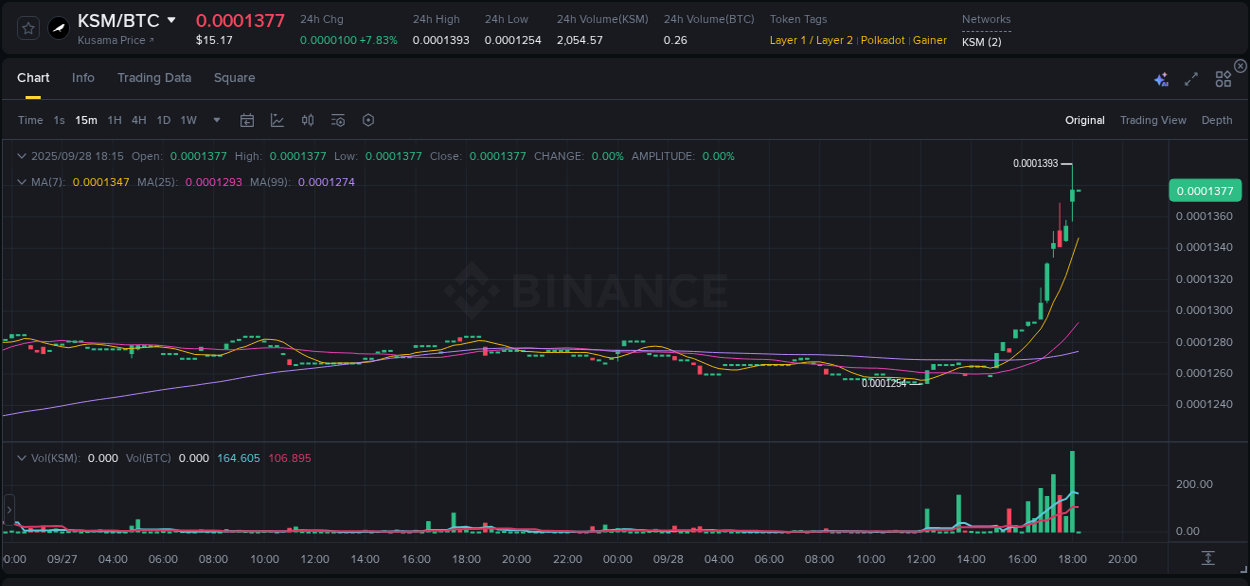Expand the left side panel arrow
The width and height of the screenshot is (1250, 586).
[x=9, y=511]
